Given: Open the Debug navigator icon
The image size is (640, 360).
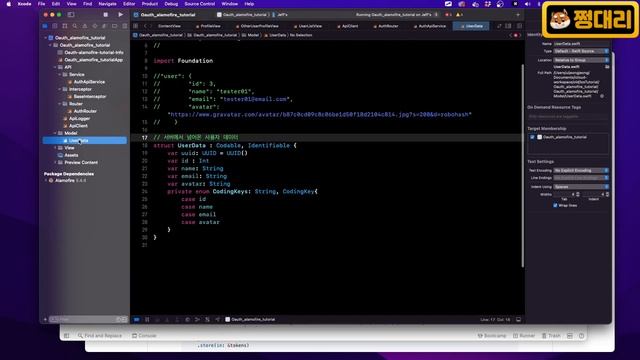Looking at the screenshot, I should click(x=104, y=26).
